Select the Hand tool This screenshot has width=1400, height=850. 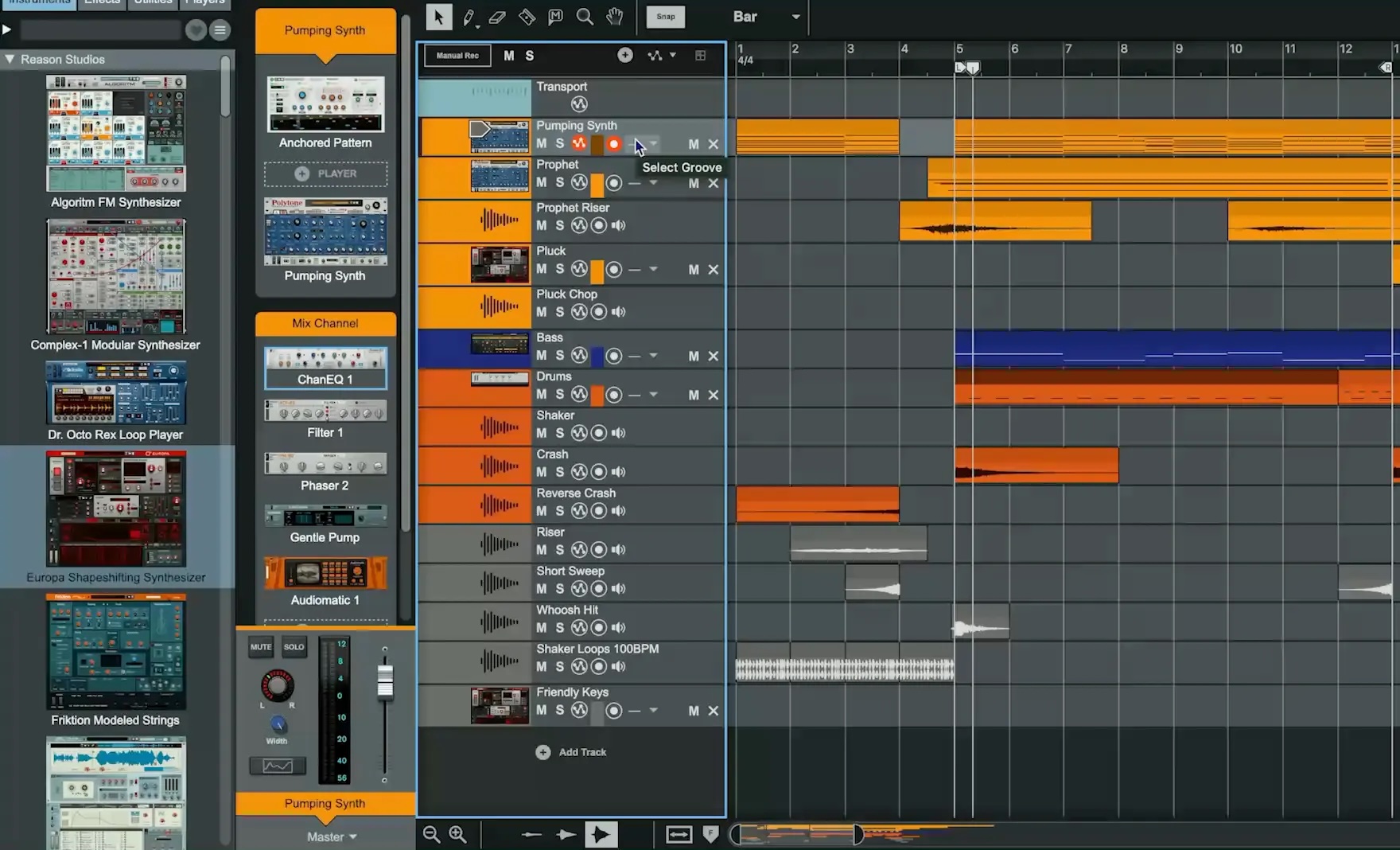[x=614, y=17]
